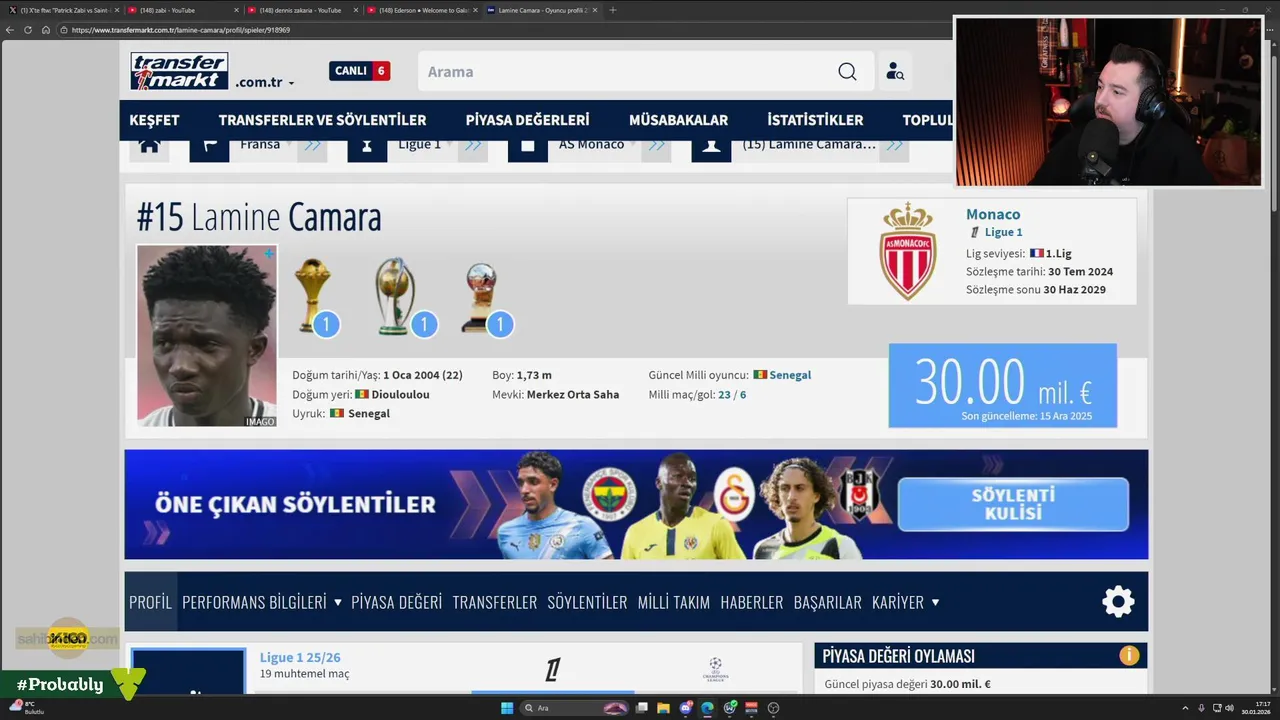Select the Söylentiler tab
Image resolution: width=1280 pixels, height=720 pixels.
point(587,602)
